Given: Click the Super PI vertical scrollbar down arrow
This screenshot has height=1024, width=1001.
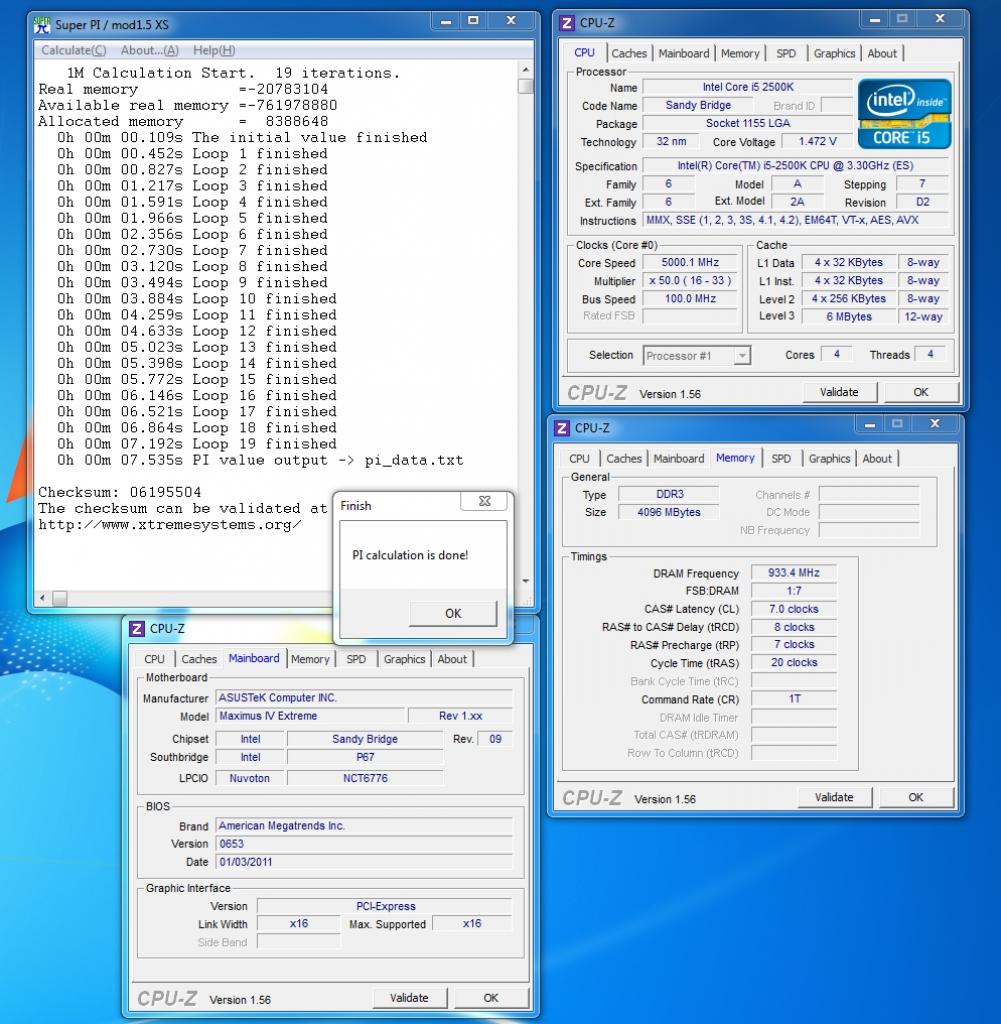Looking at the screenshot, I should pyautogui.click(x=526, y=581).
